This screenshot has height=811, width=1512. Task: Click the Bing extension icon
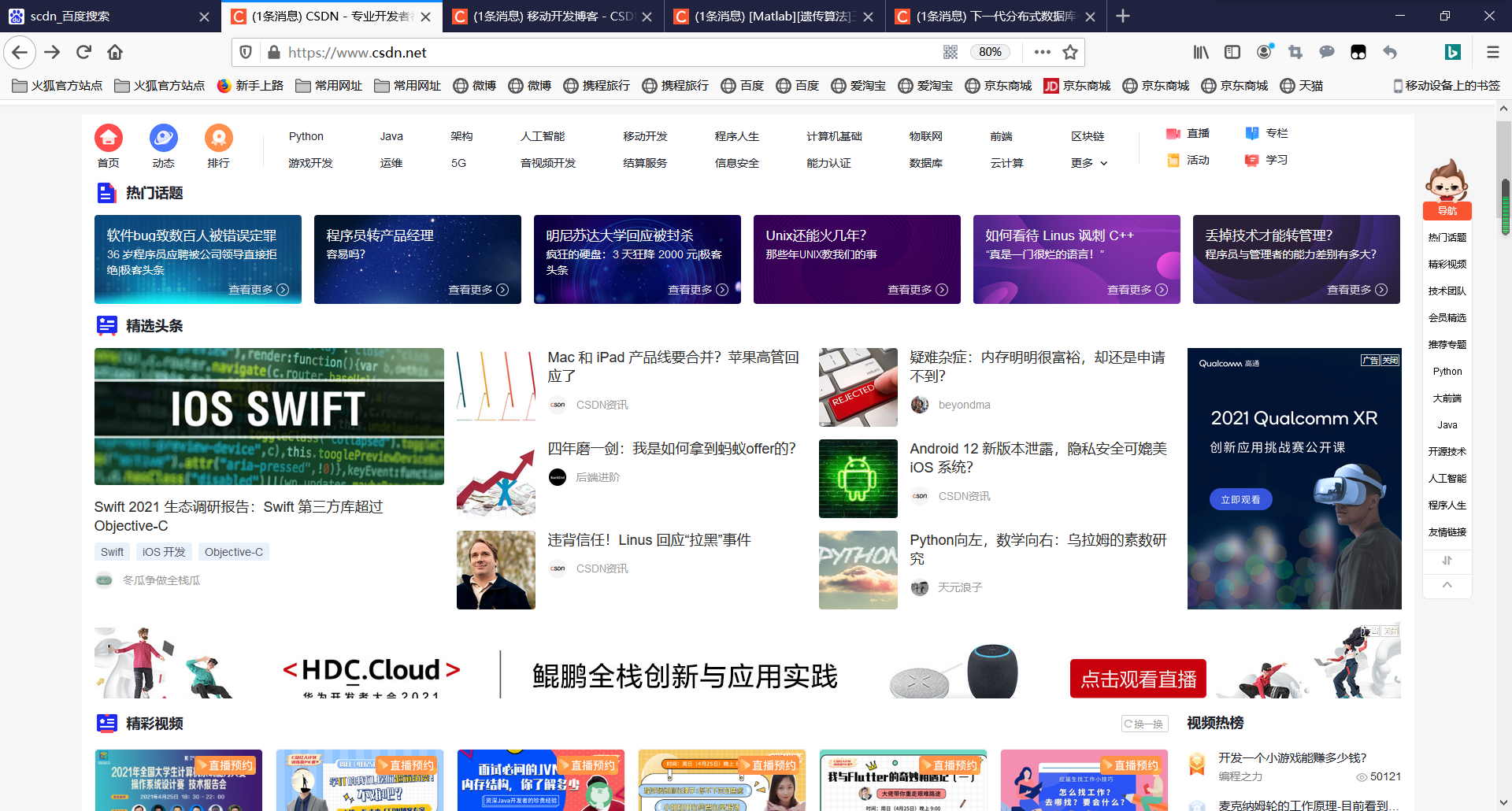1453,52
